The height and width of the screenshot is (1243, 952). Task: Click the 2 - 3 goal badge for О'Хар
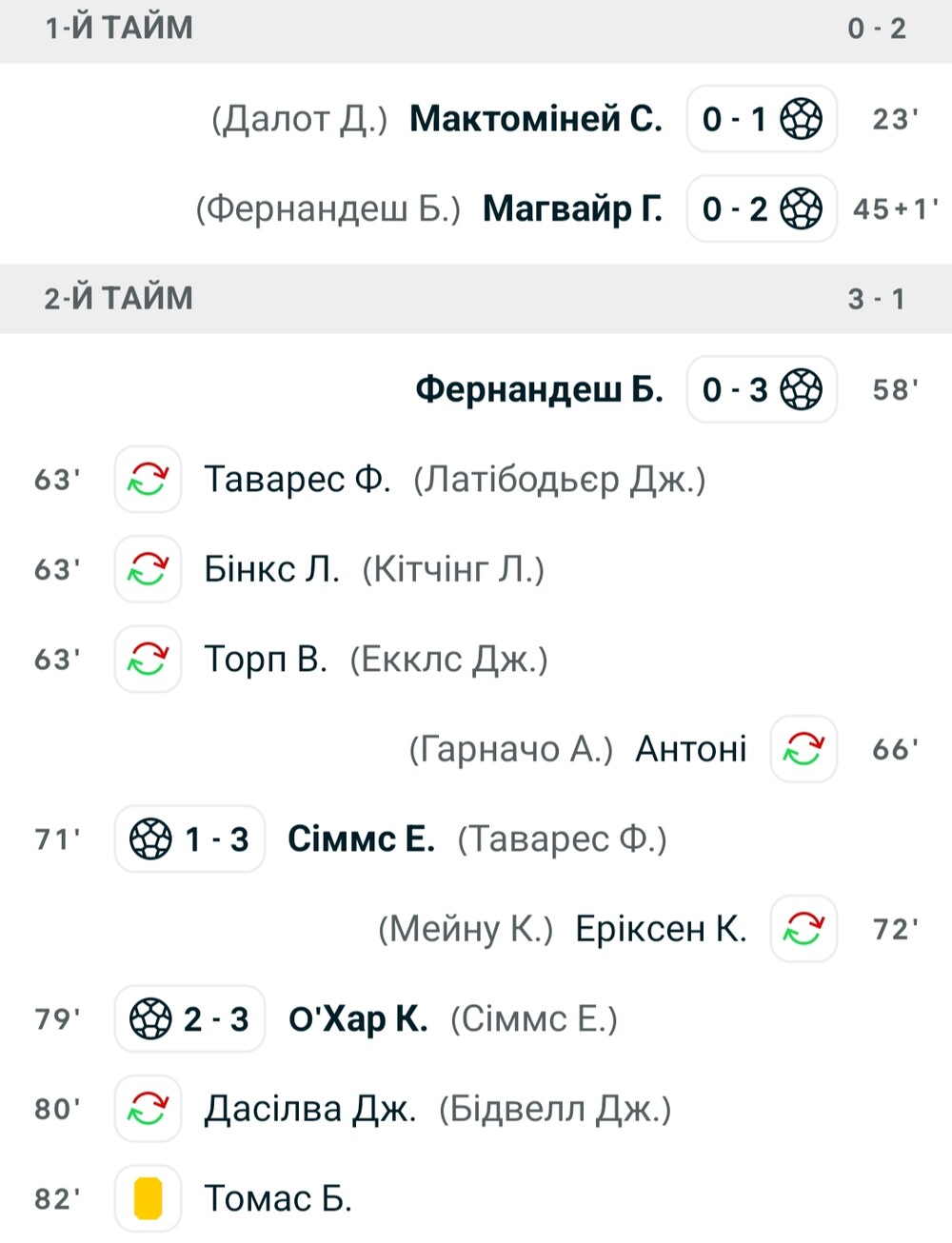[x=189, y=1018]
